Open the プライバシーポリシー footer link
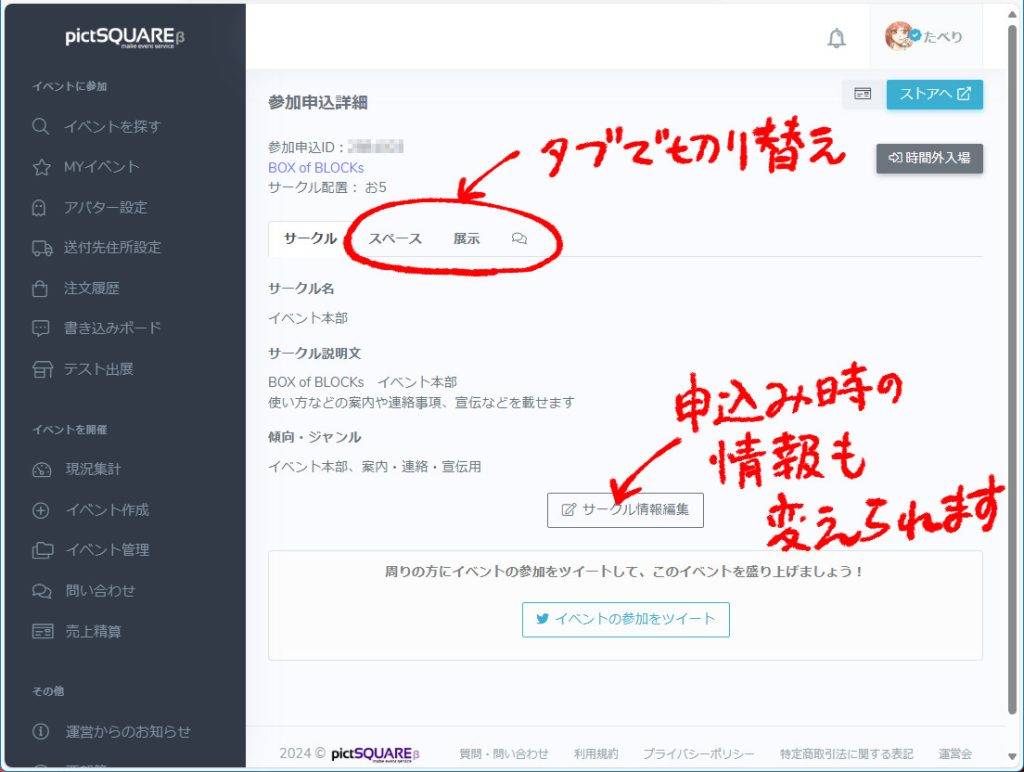The height and width of the screenshot is (772, 1024). click(x=698, y=754)
